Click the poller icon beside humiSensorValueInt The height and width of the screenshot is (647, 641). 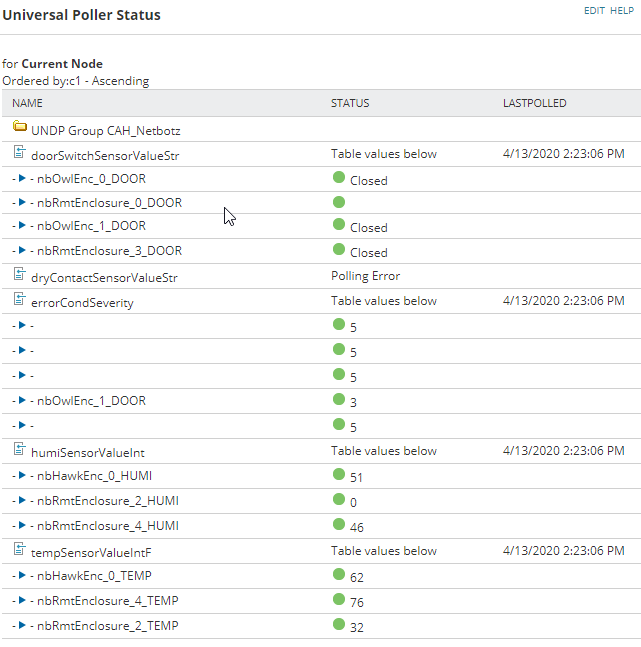19,449
